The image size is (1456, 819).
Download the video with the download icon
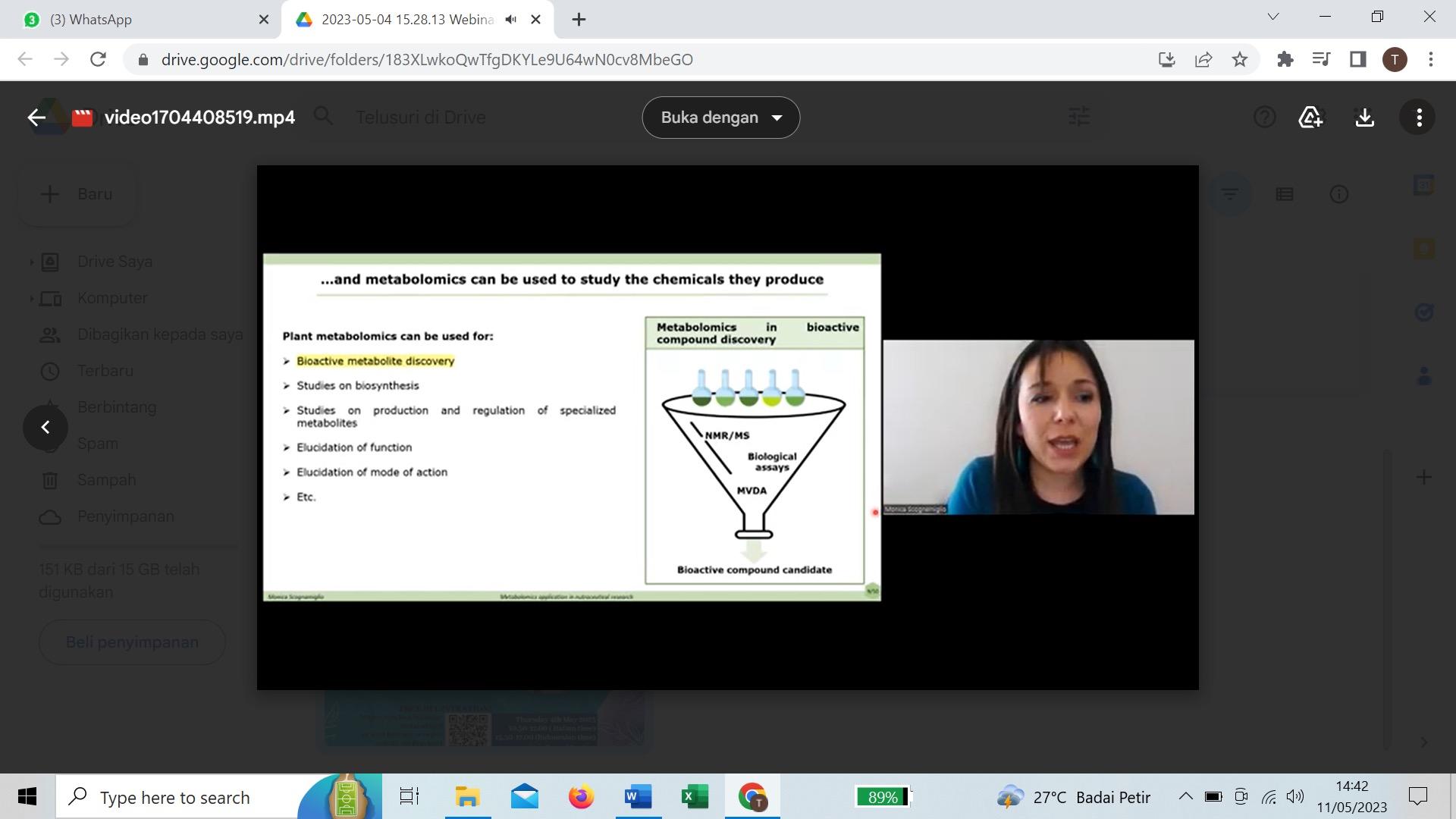point(1364,118)
